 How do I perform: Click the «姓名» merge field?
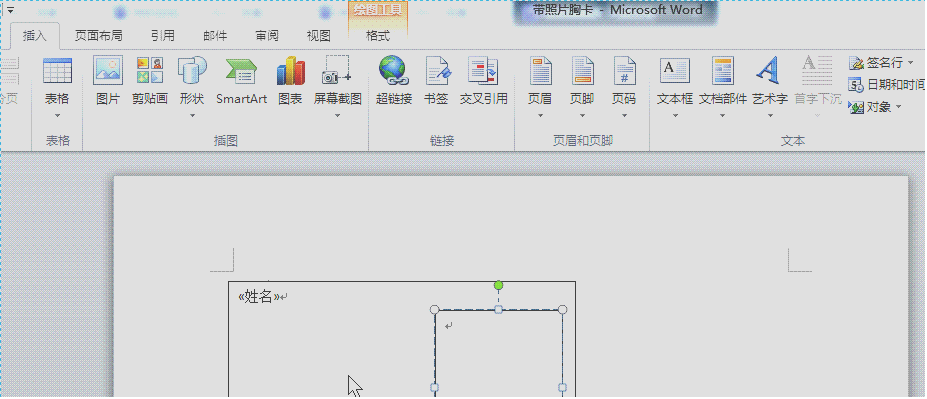coord(258,297)
